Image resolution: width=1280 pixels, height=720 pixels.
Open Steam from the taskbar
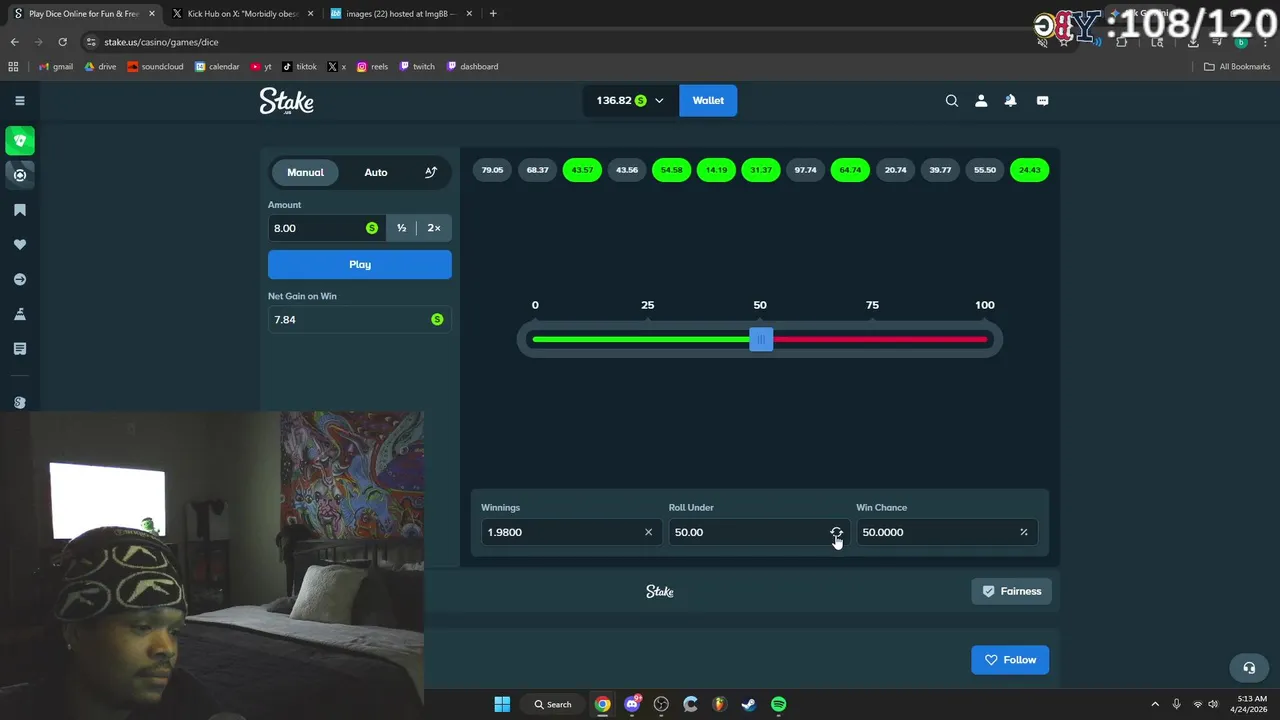(x=748, y=704)
